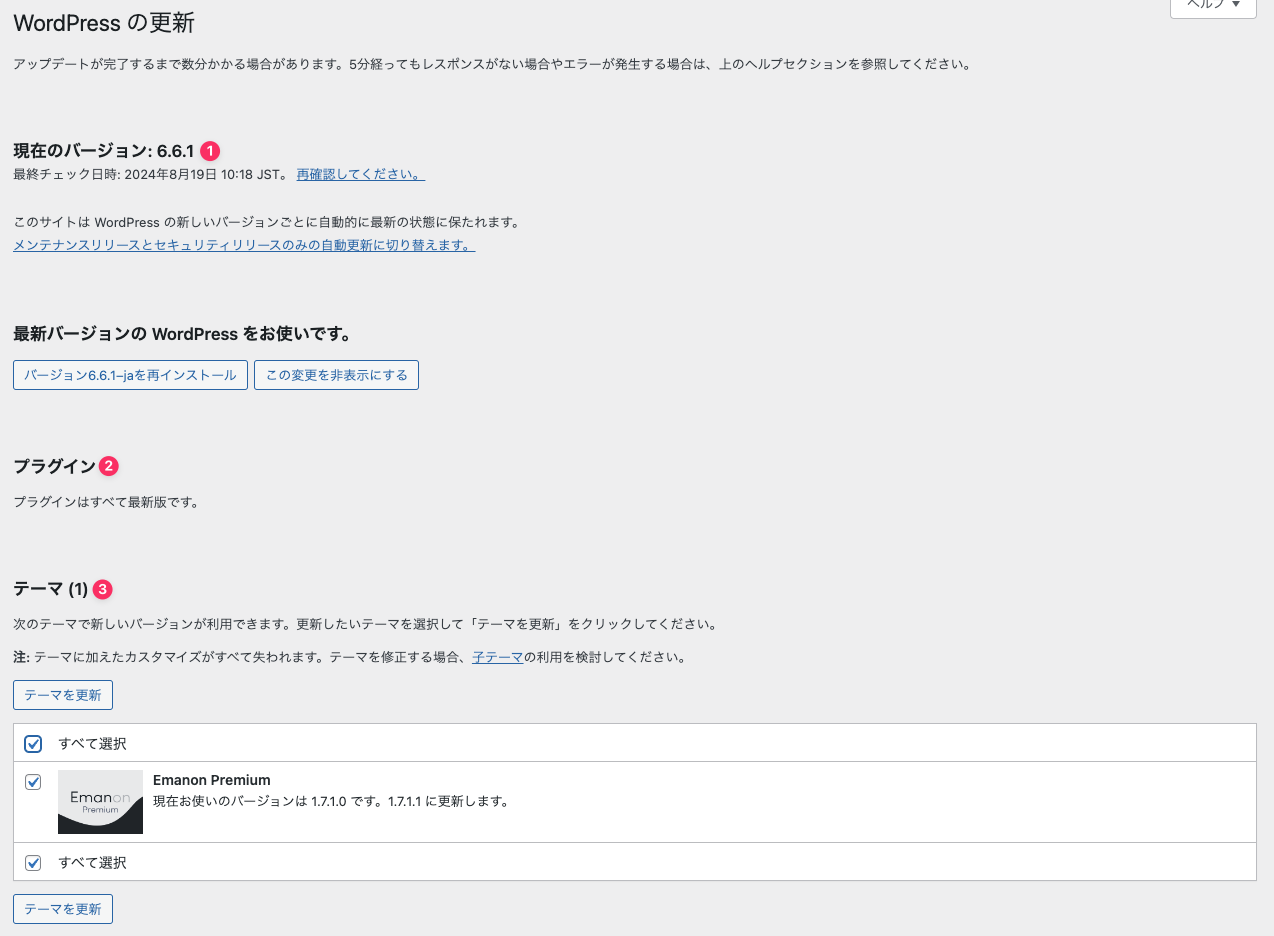The height and width of the screenshot is (936, 1274).
Task: Click the すべて選択 label in the table header
Action: tap(92, 744)
